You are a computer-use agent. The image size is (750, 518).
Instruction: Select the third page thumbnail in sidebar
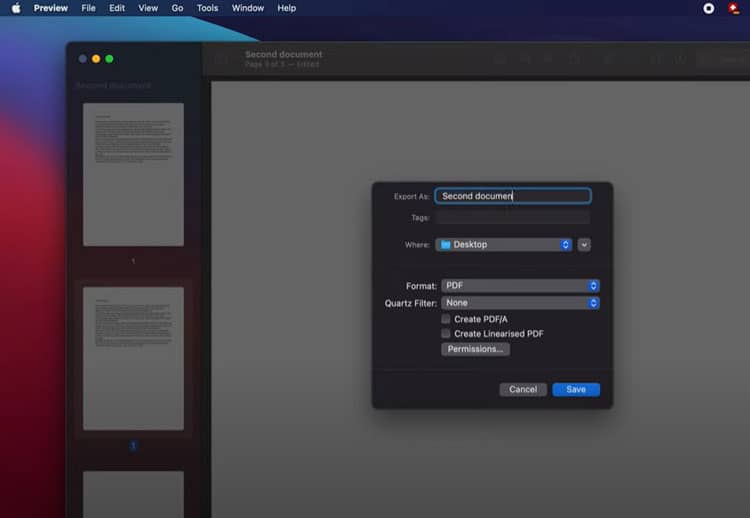point(133,494)
